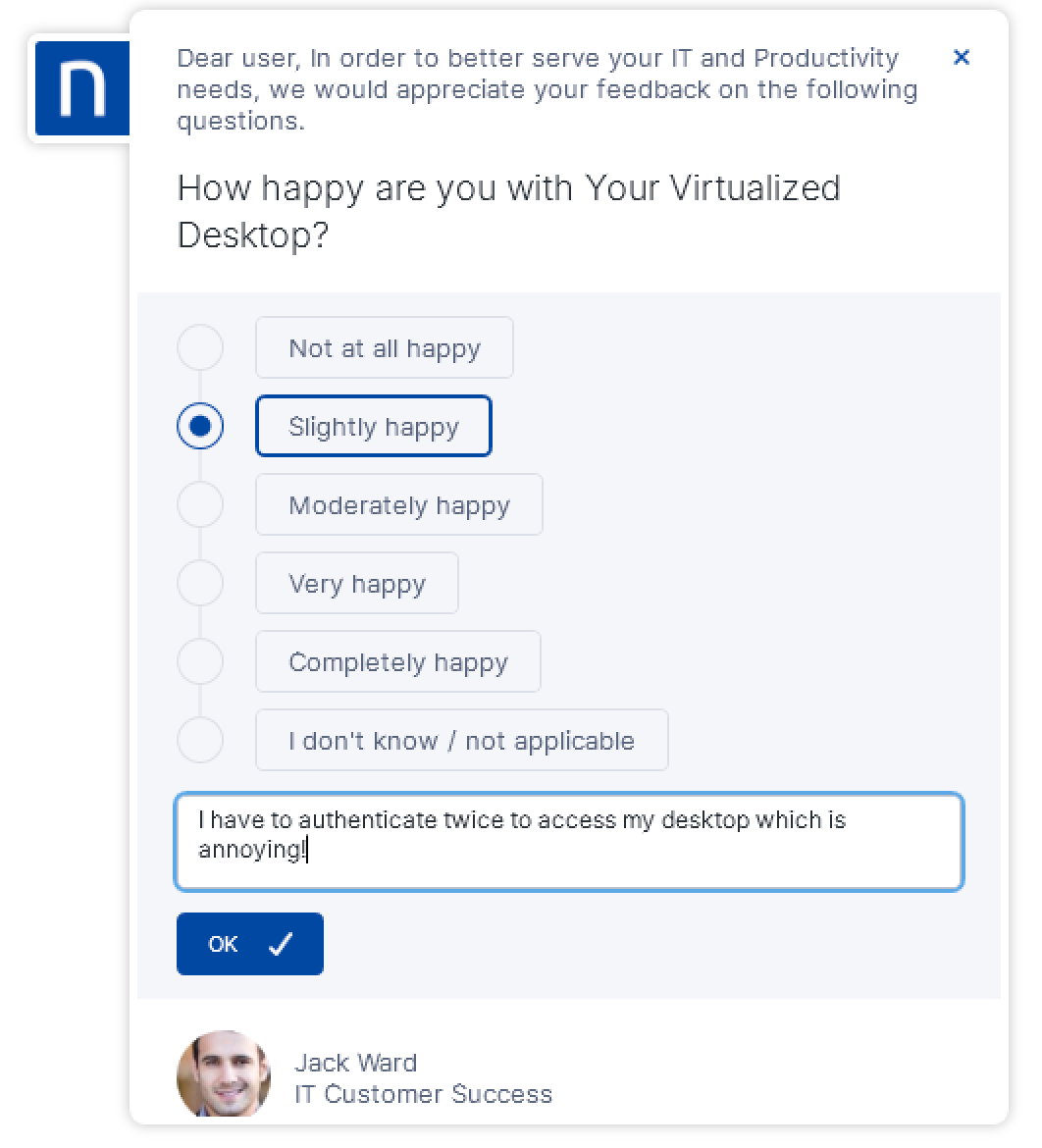Select the radio circle beside Not at all happy
The height and width of the screenshot is (1148, 1042).
point(200,347)
